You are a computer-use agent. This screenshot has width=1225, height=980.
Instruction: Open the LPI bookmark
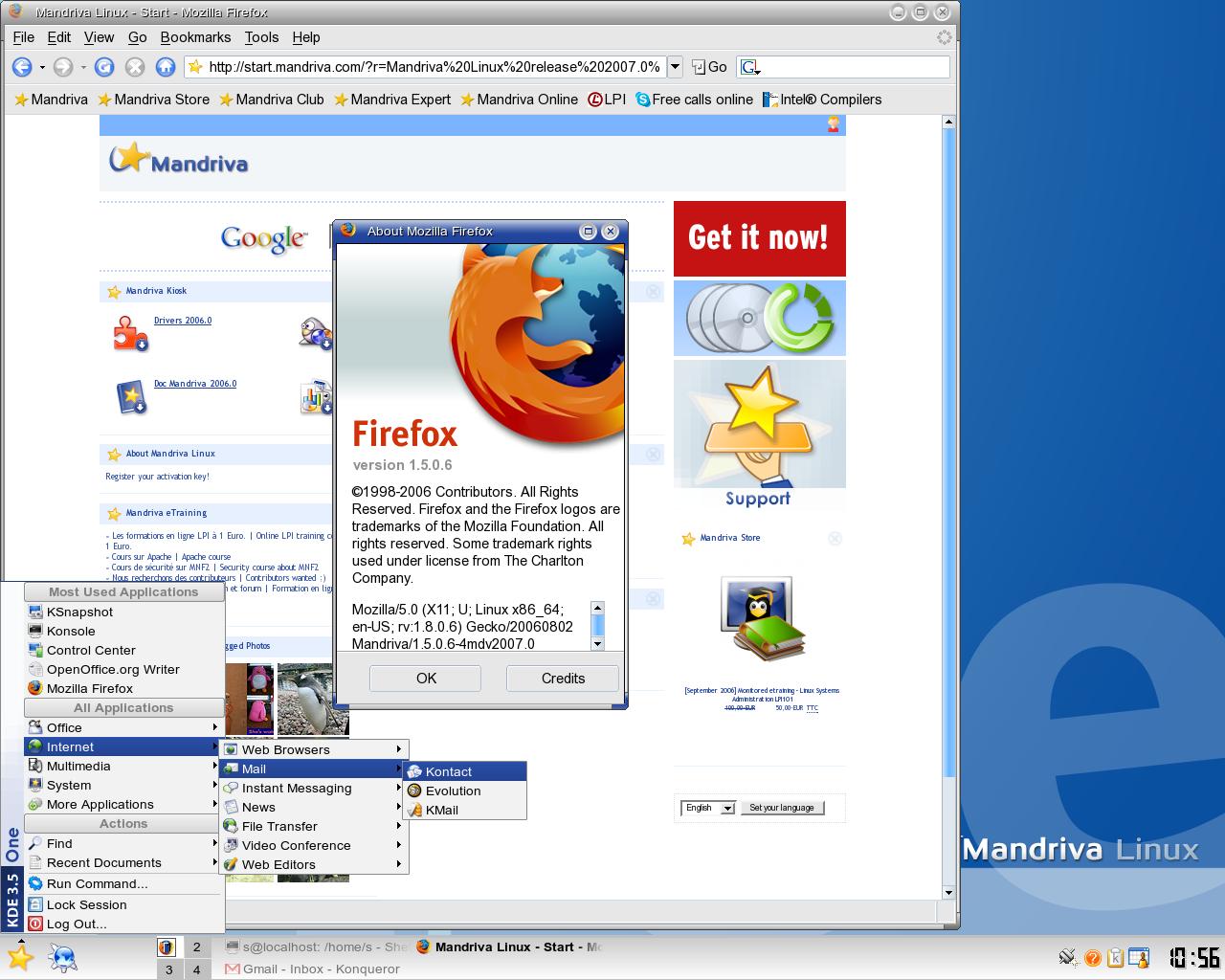[607, 100]
